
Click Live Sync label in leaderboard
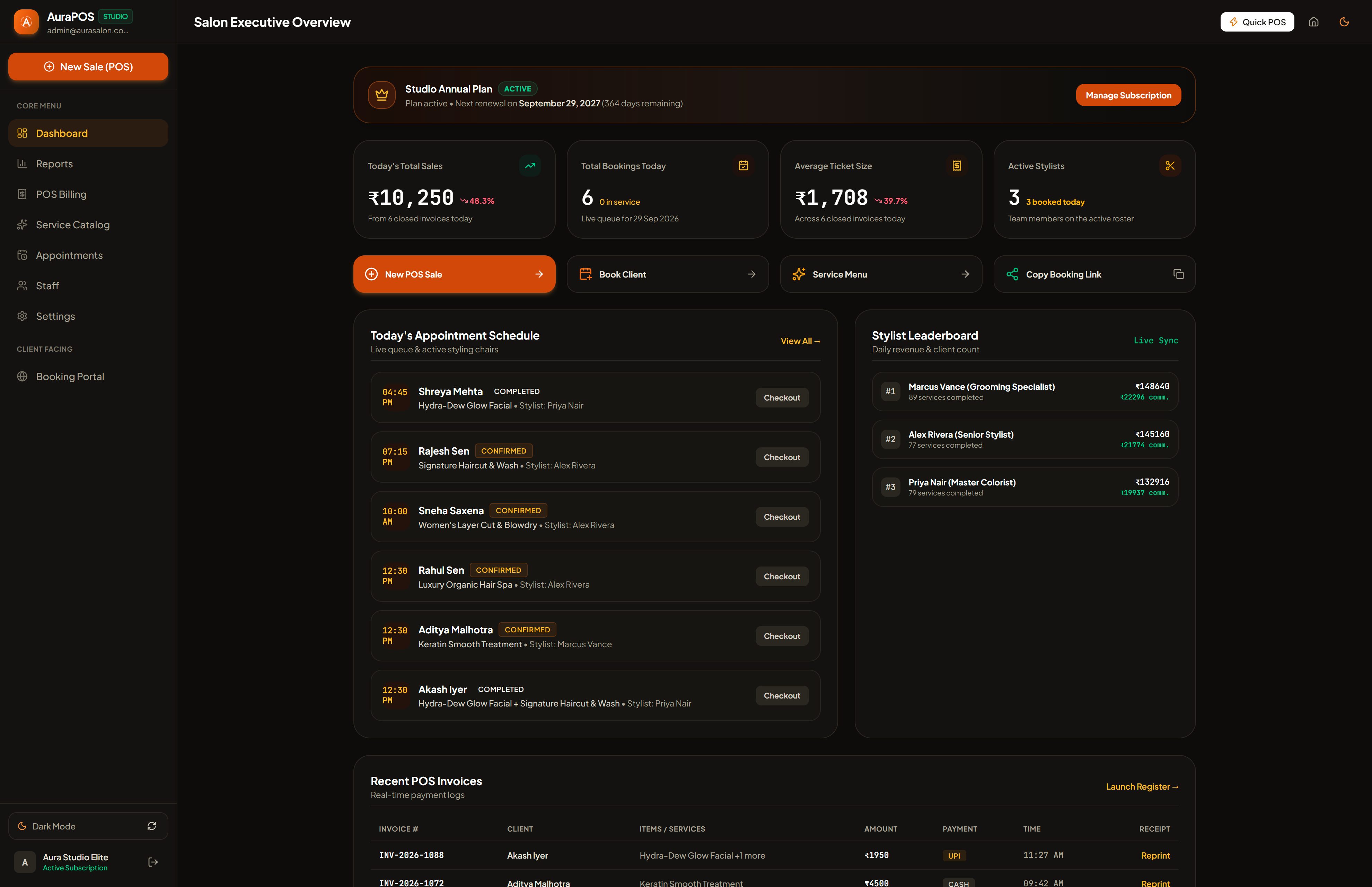point(1155,340)
